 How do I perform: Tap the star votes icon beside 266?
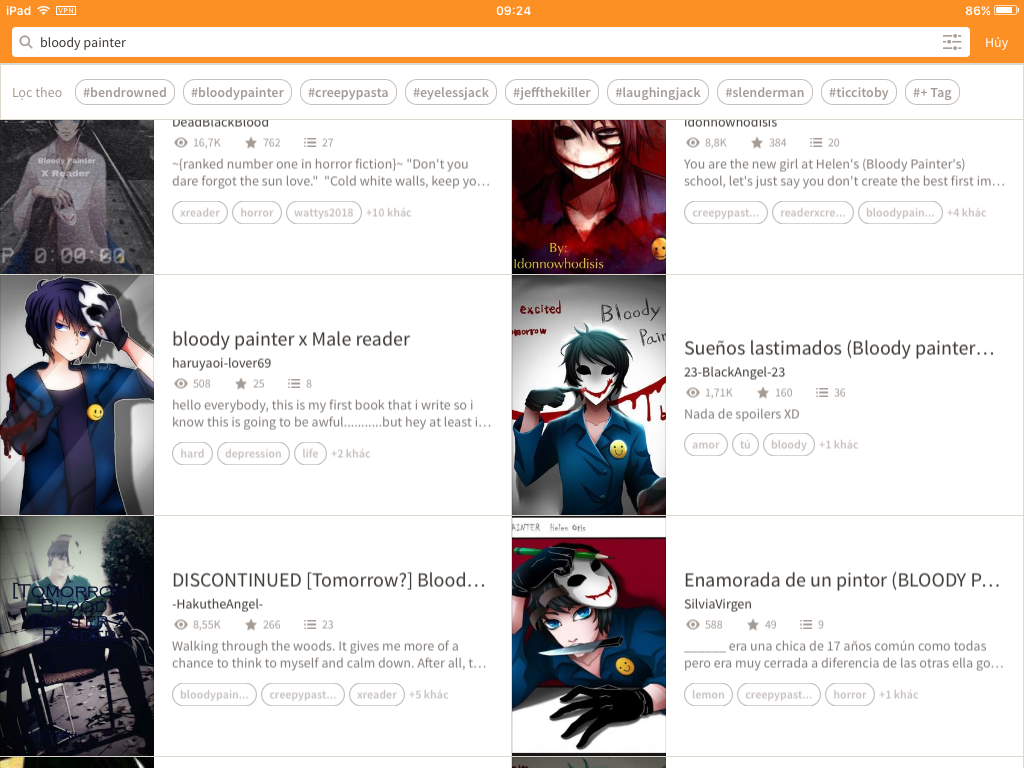[251, 624]
